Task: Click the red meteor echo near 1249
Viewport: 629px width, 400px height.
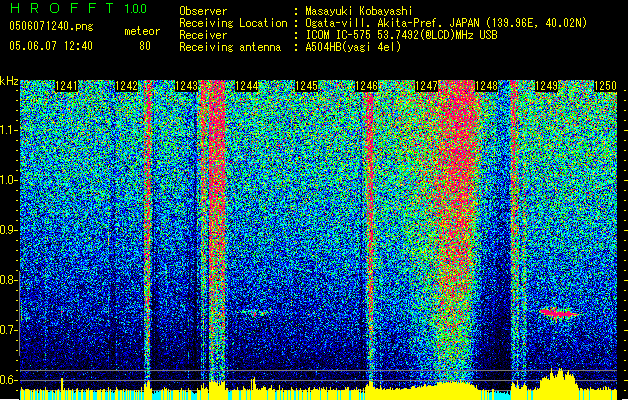Action: tap(558, 313)
